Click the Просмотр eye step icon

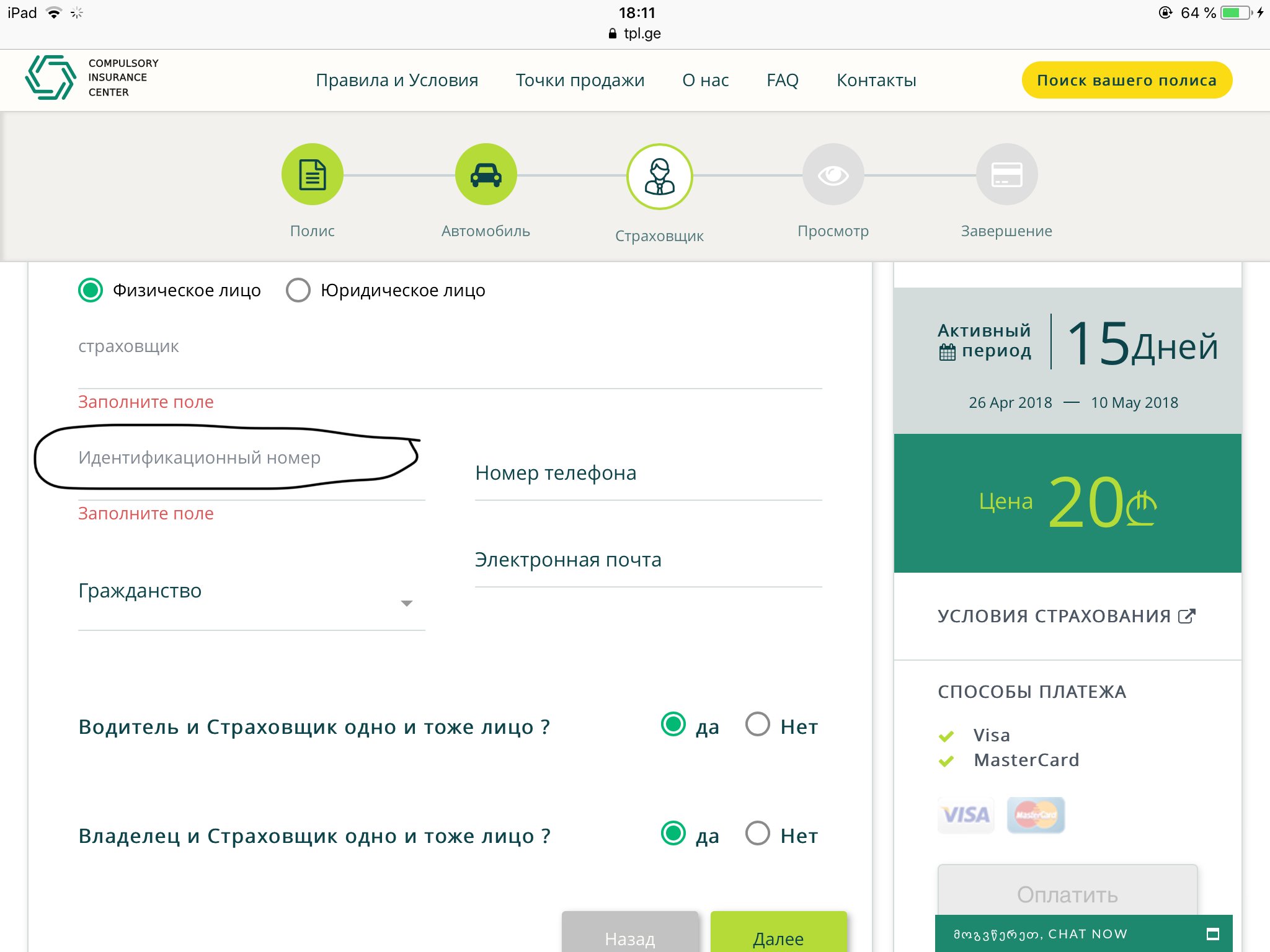[x=833, y=175]
